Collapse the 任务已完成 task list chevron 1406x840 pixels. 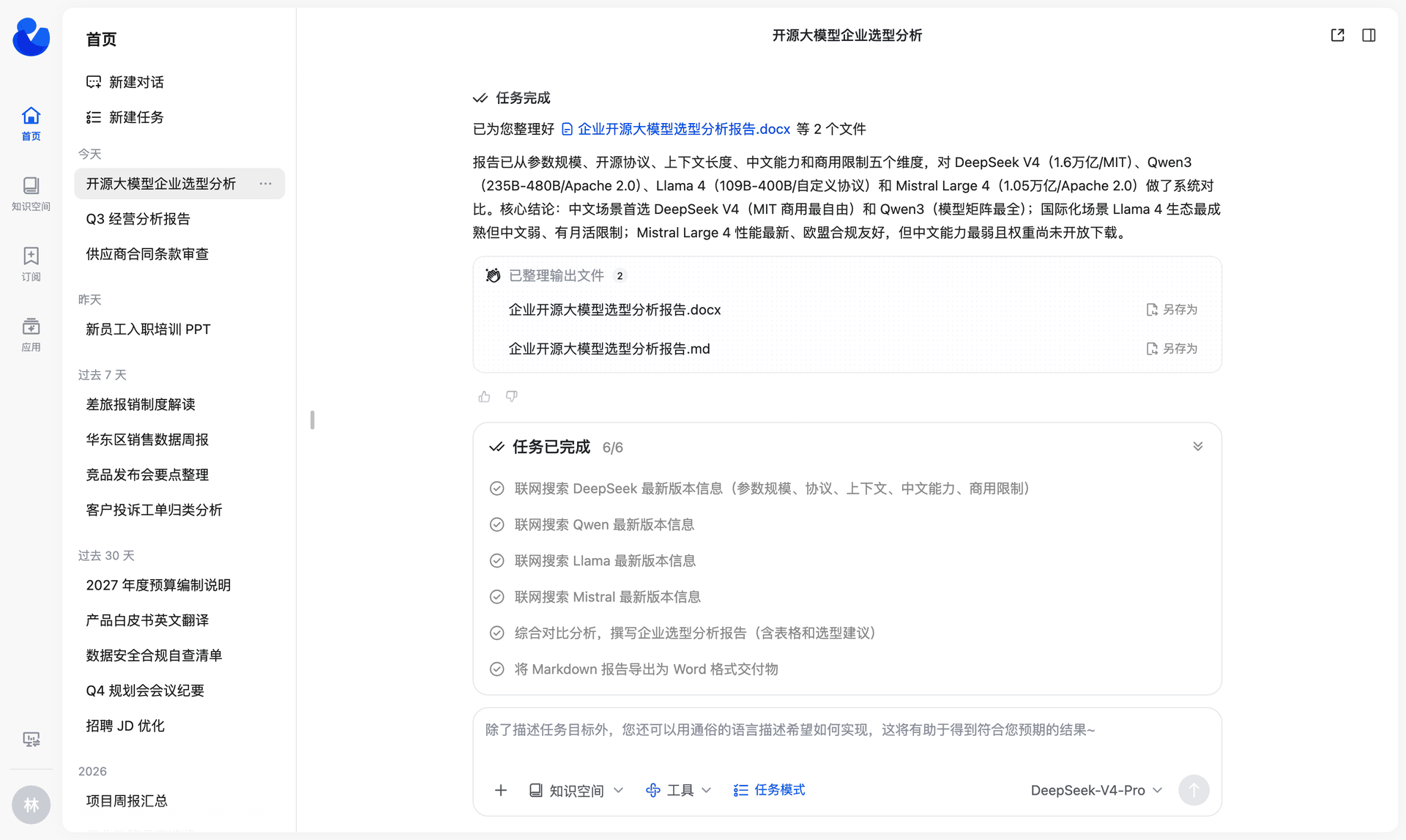tap(1198, 447)
